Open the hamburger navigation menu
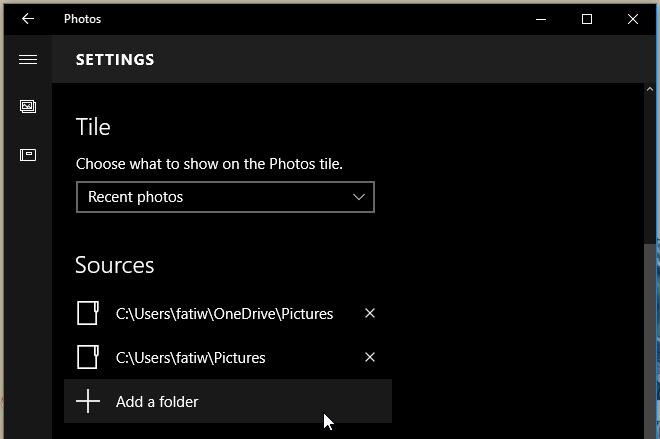Viewport: 660px width, 439px height. (x=28, y=60)
